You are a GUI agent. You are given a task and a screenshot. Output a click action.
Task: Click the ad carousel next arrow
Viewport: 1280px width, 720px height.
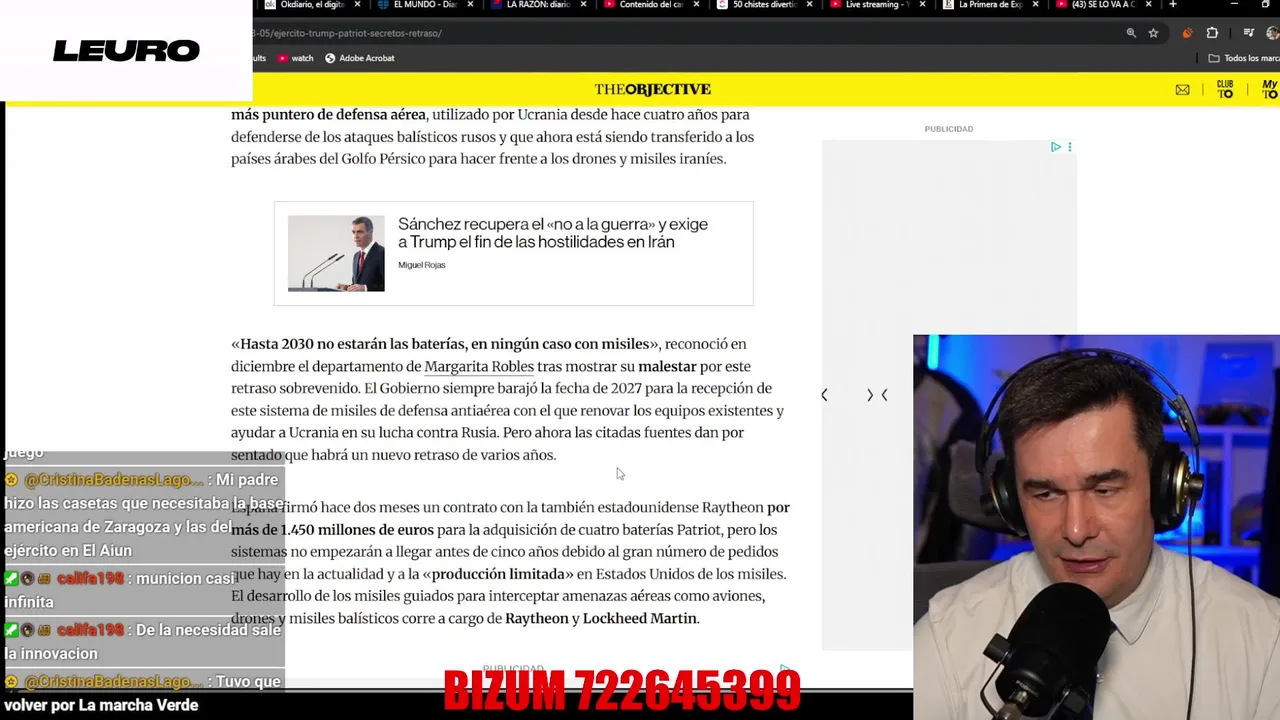(870, 395)
